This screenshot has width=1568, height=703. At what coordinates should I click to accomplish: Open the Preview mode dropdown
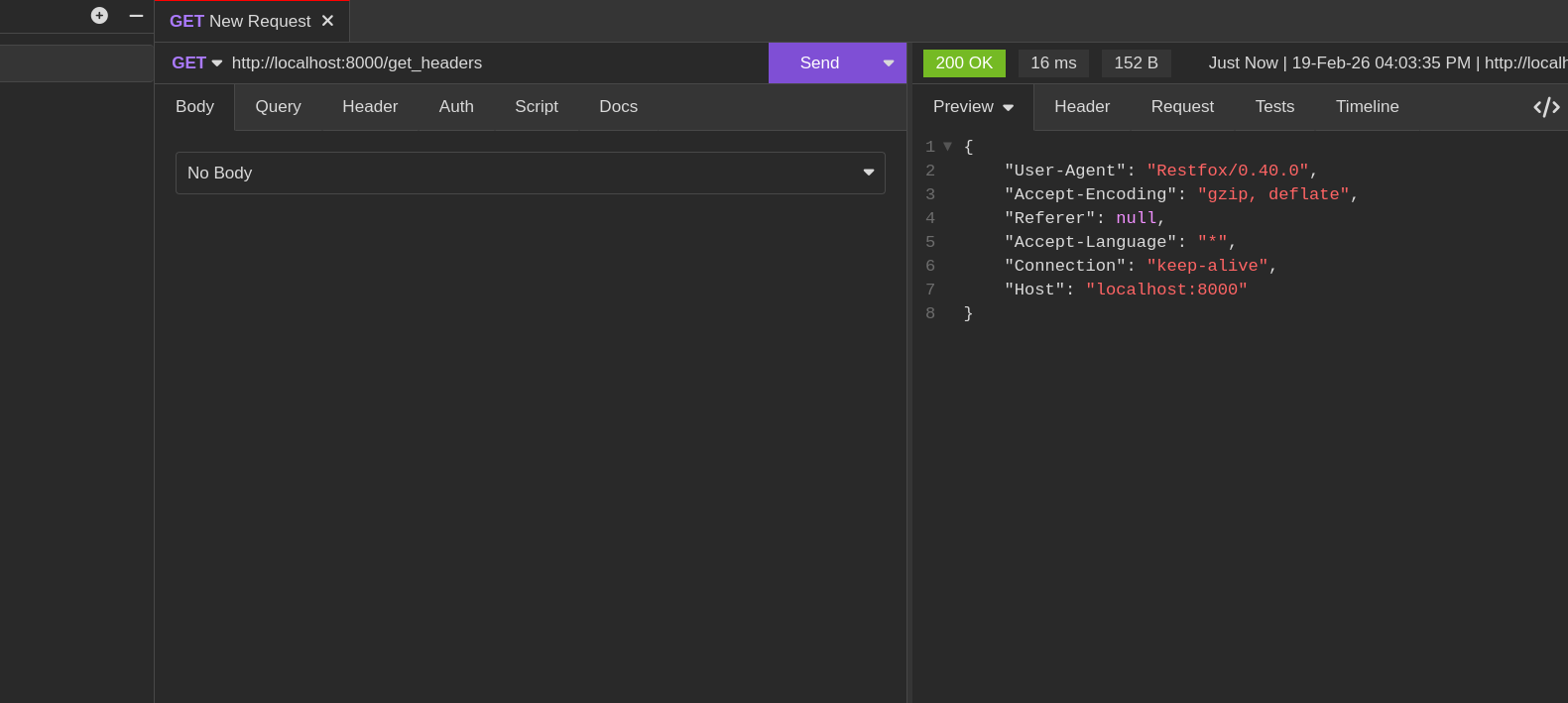973,107
